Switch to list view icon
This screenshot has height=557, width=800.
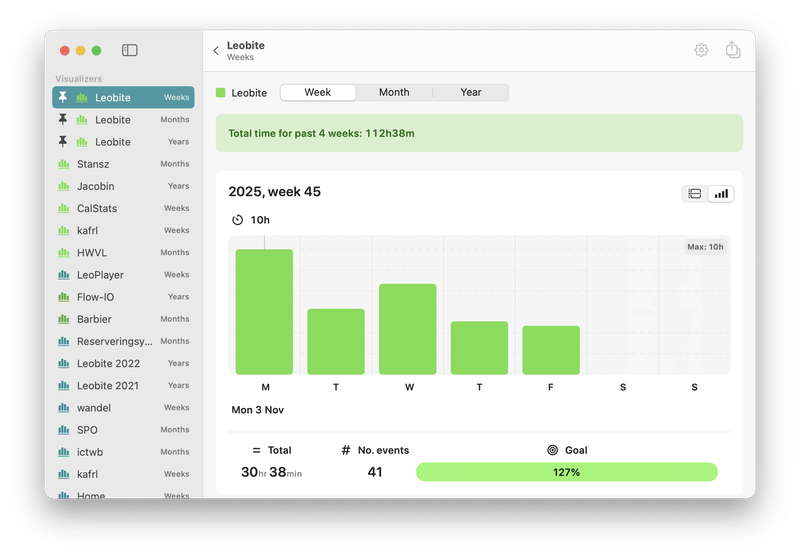[x=694, y=194]
